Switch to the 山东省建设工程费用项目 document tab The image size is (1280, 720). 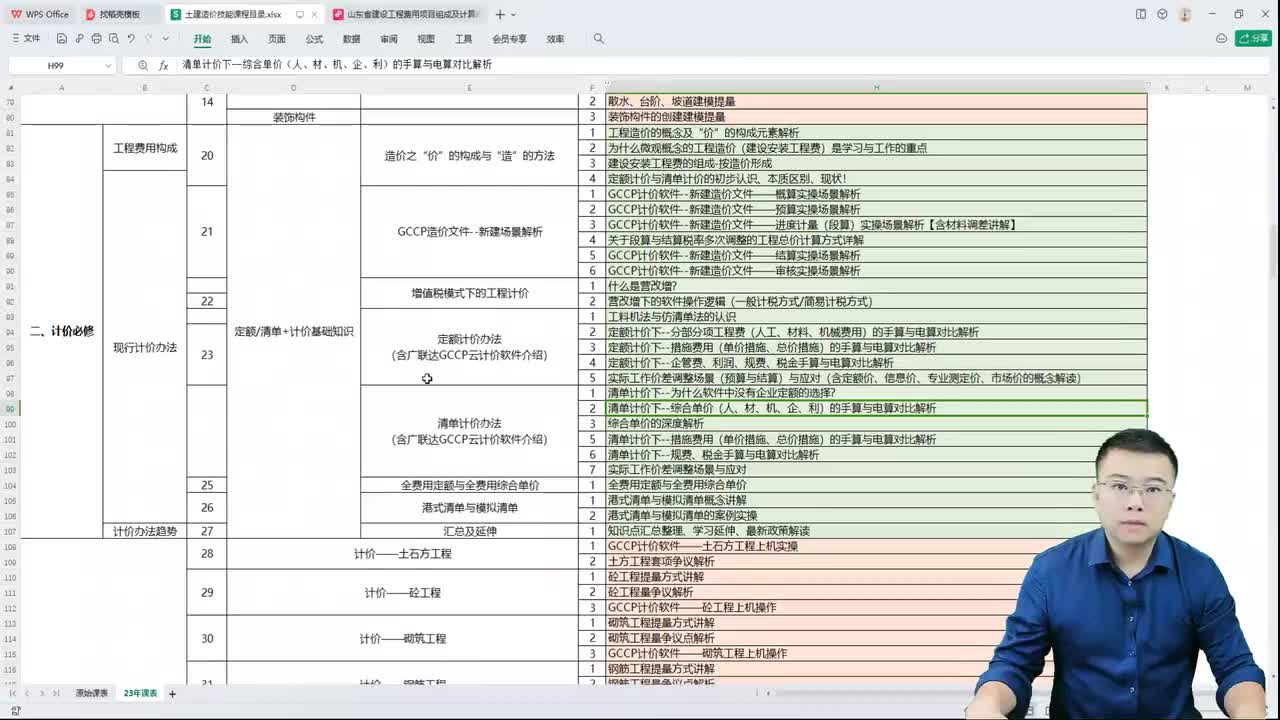pyautogui.click(x=405, y=14)
